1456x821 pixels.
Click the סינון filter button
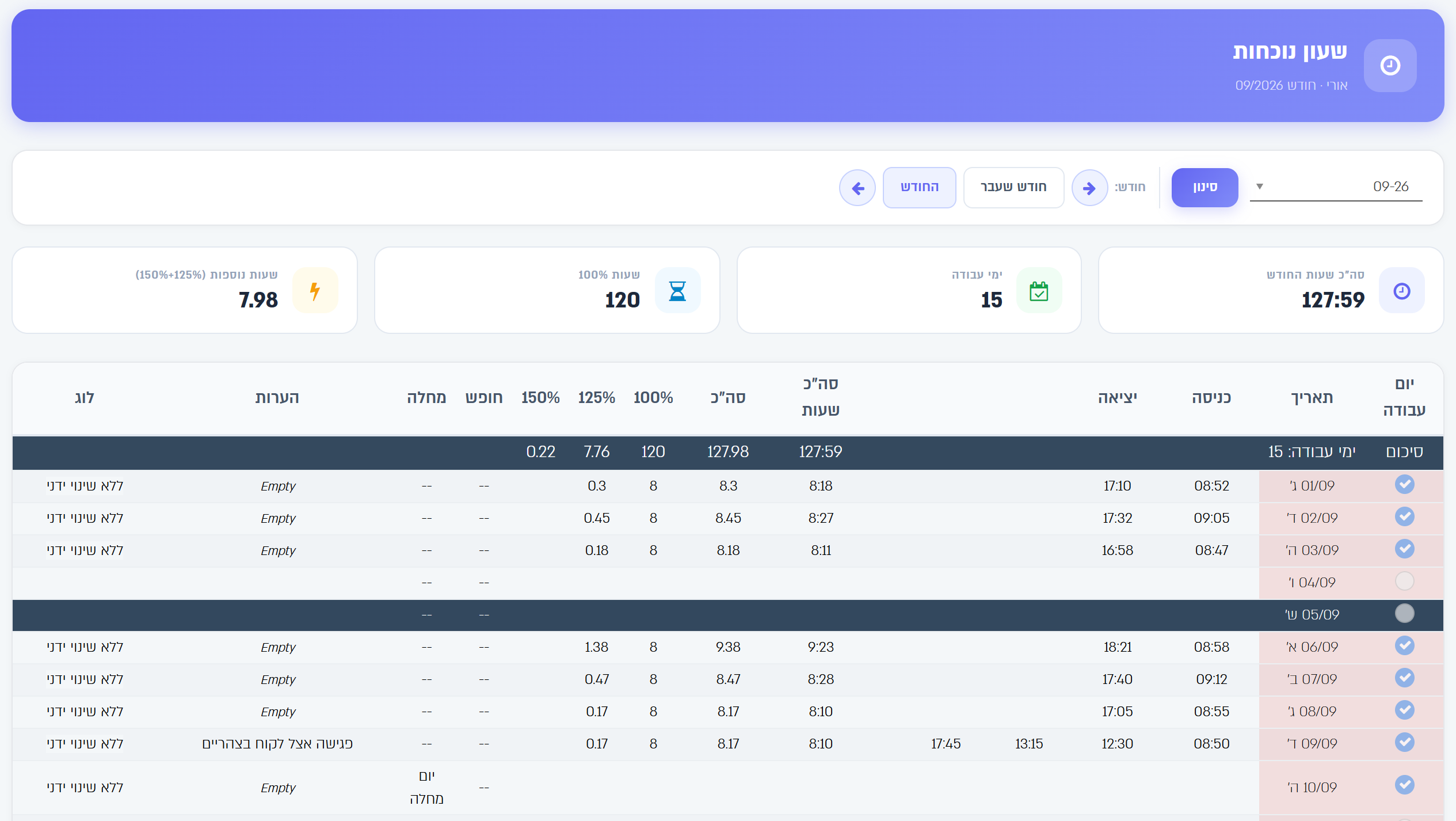pyautogui.click(x=1205, y=187)
